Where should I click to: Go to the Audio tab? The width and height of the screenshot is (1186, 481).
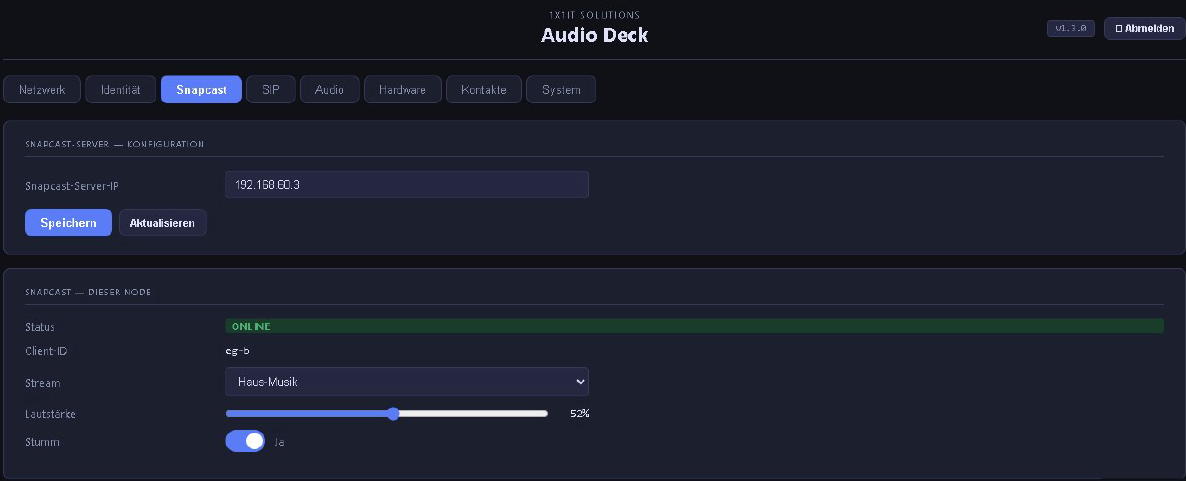[330, 89]
